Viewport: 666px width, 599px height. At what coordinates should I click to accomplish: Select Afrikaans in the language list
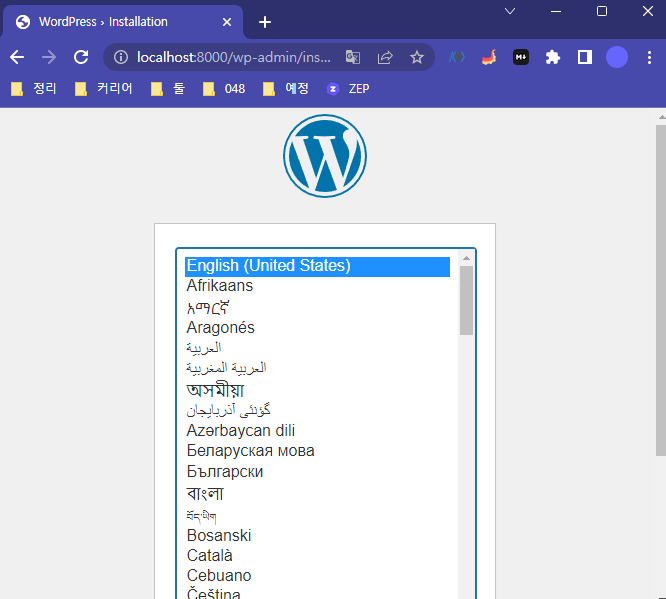[x=317, y=286]
